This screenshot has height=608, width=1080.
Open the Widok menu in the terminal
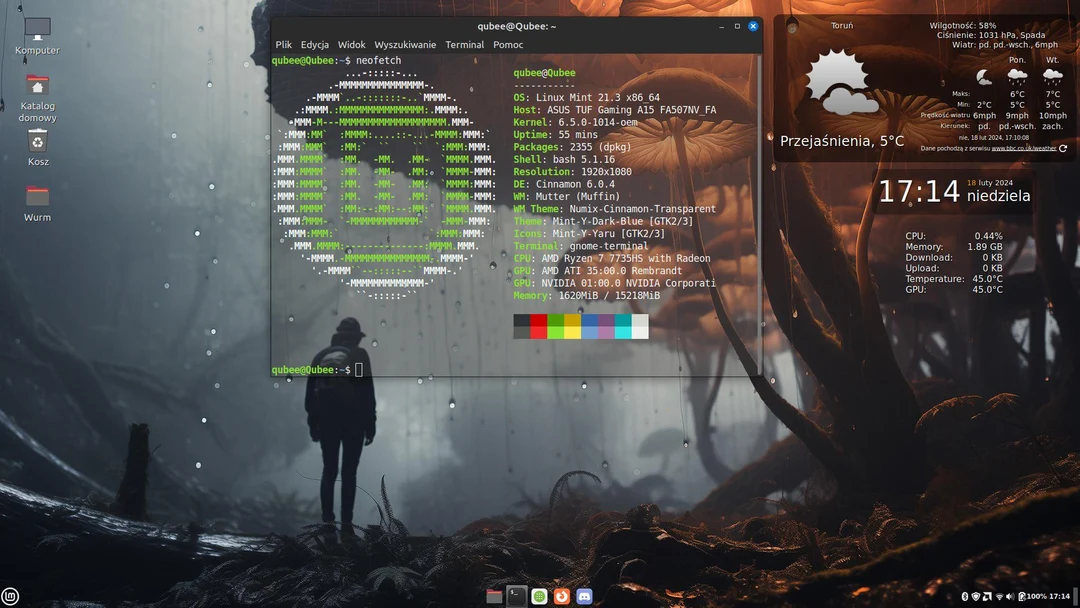click(x=351, y=44)
